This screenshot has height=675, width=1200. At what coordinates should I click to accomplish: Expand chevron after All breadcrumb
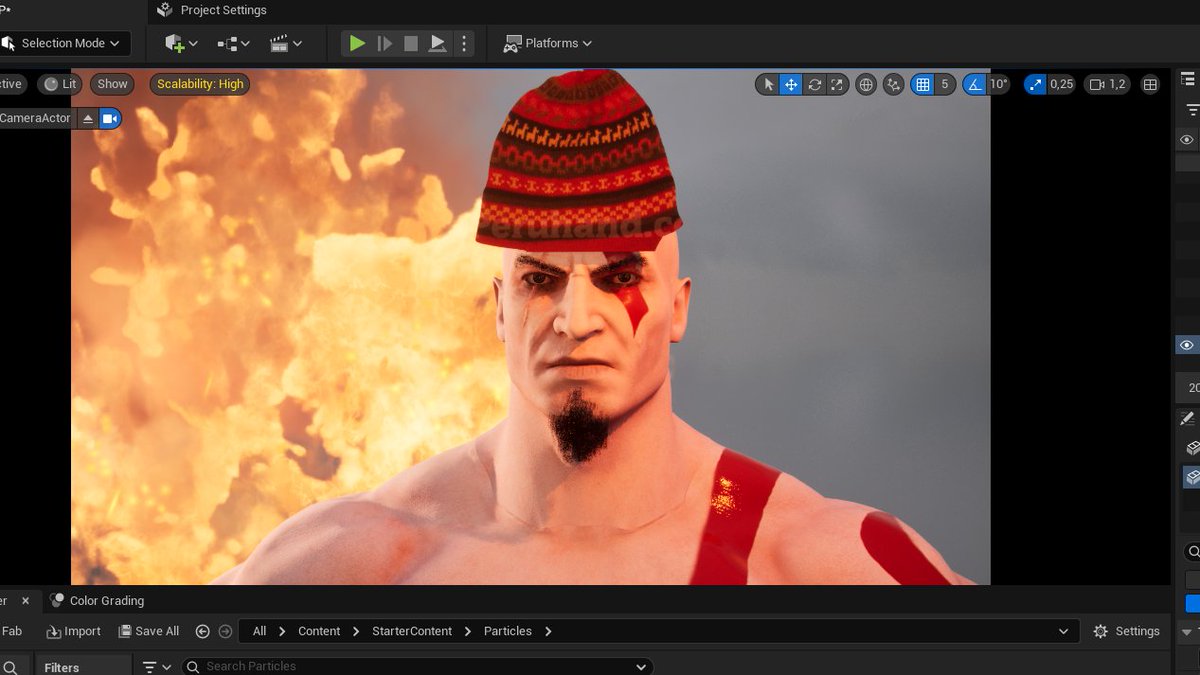282,631
